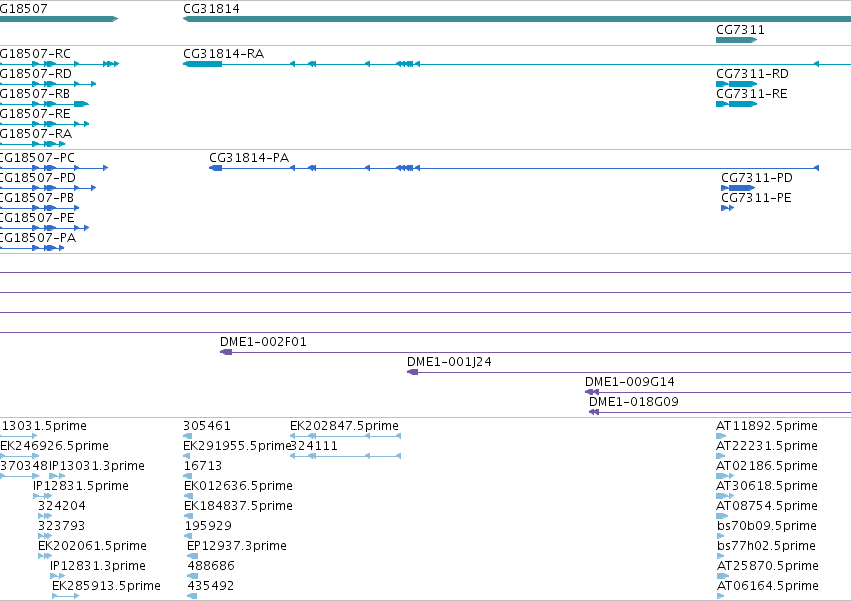Select the AT08754.5prime EST label
The image size is (851, 601).
(x=767, y=506)
